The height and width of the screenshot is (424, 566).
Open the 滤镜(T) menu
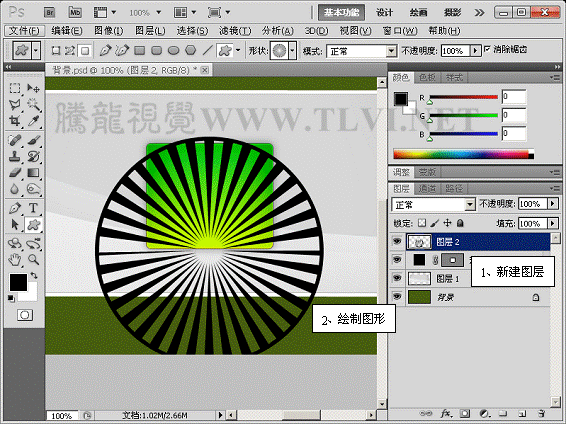[x=235, y=31]
